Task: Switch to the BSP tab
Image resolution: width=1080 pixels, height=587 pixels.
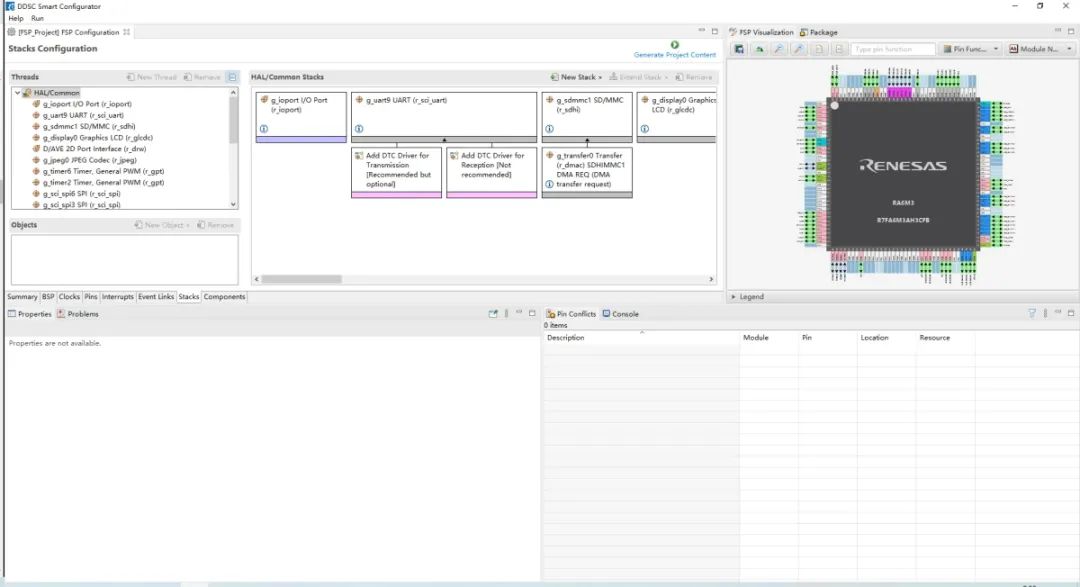Action: click(x=48, y=297)
